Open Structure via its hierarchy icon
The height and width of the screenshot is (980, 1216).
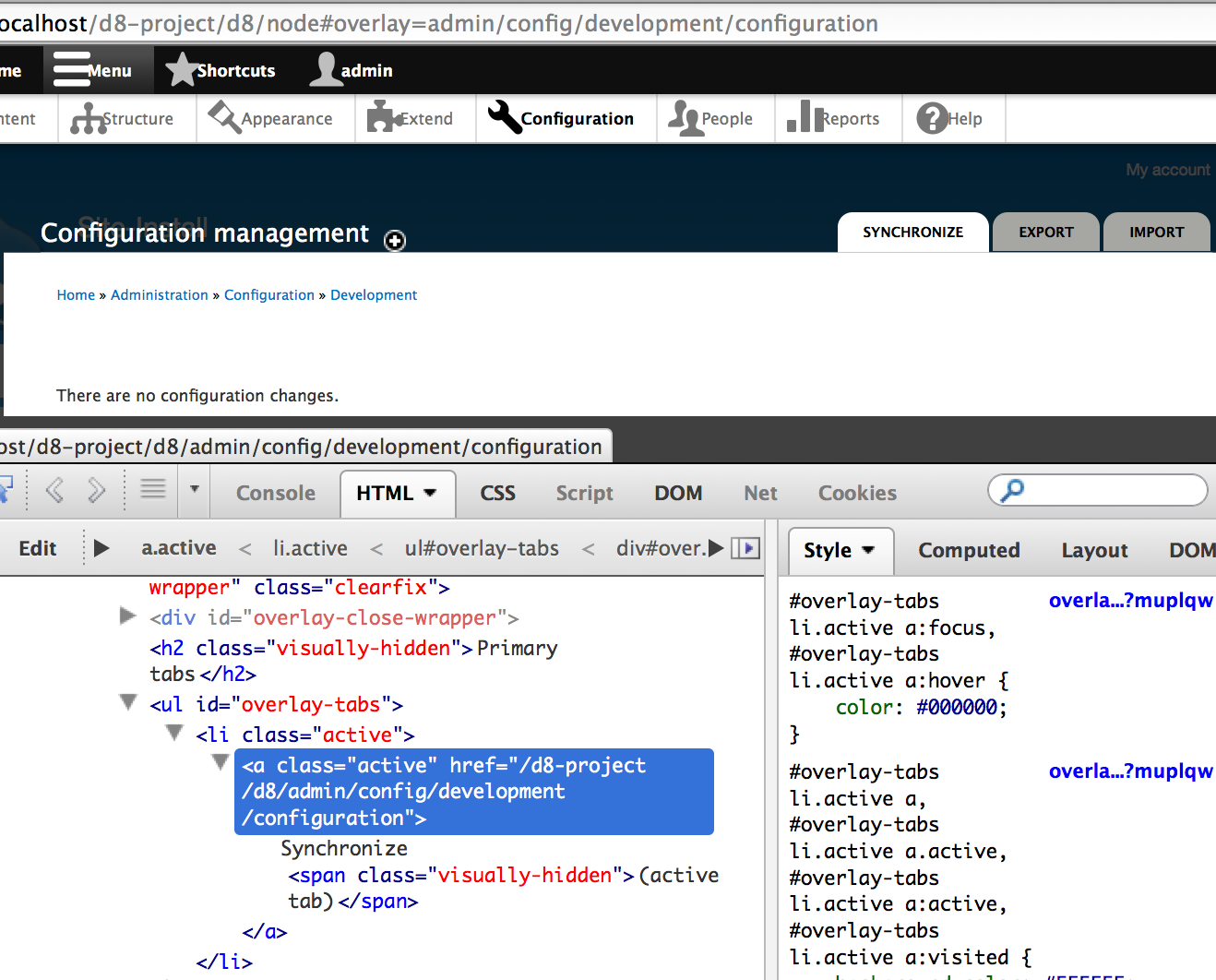tap(89, 118)
